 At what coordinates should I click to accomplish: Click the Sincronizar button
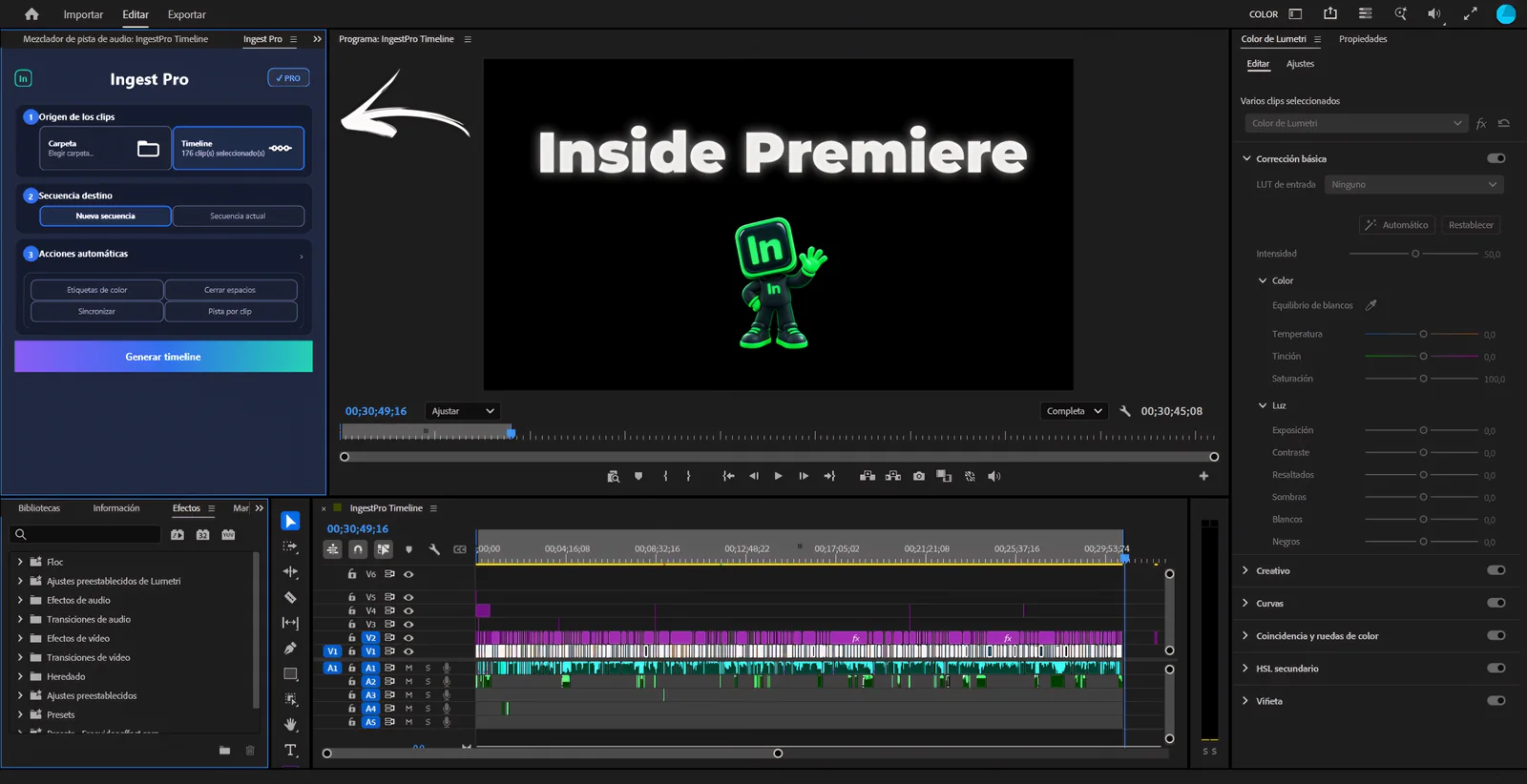(x=96, y=312)
